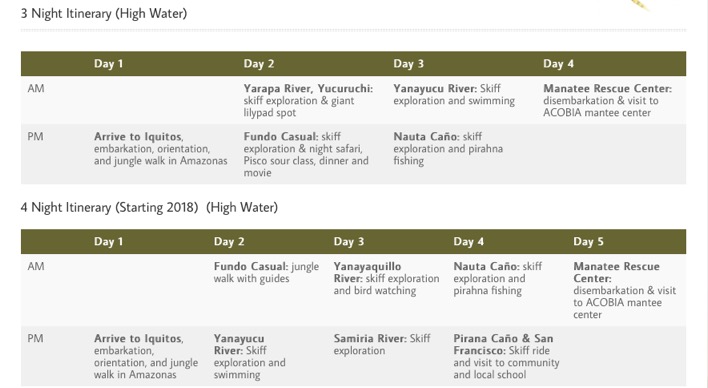Click Nauta Caño PM entry in 3 Night table
Screen dimensions: 708x388
(x=448, y=149)
